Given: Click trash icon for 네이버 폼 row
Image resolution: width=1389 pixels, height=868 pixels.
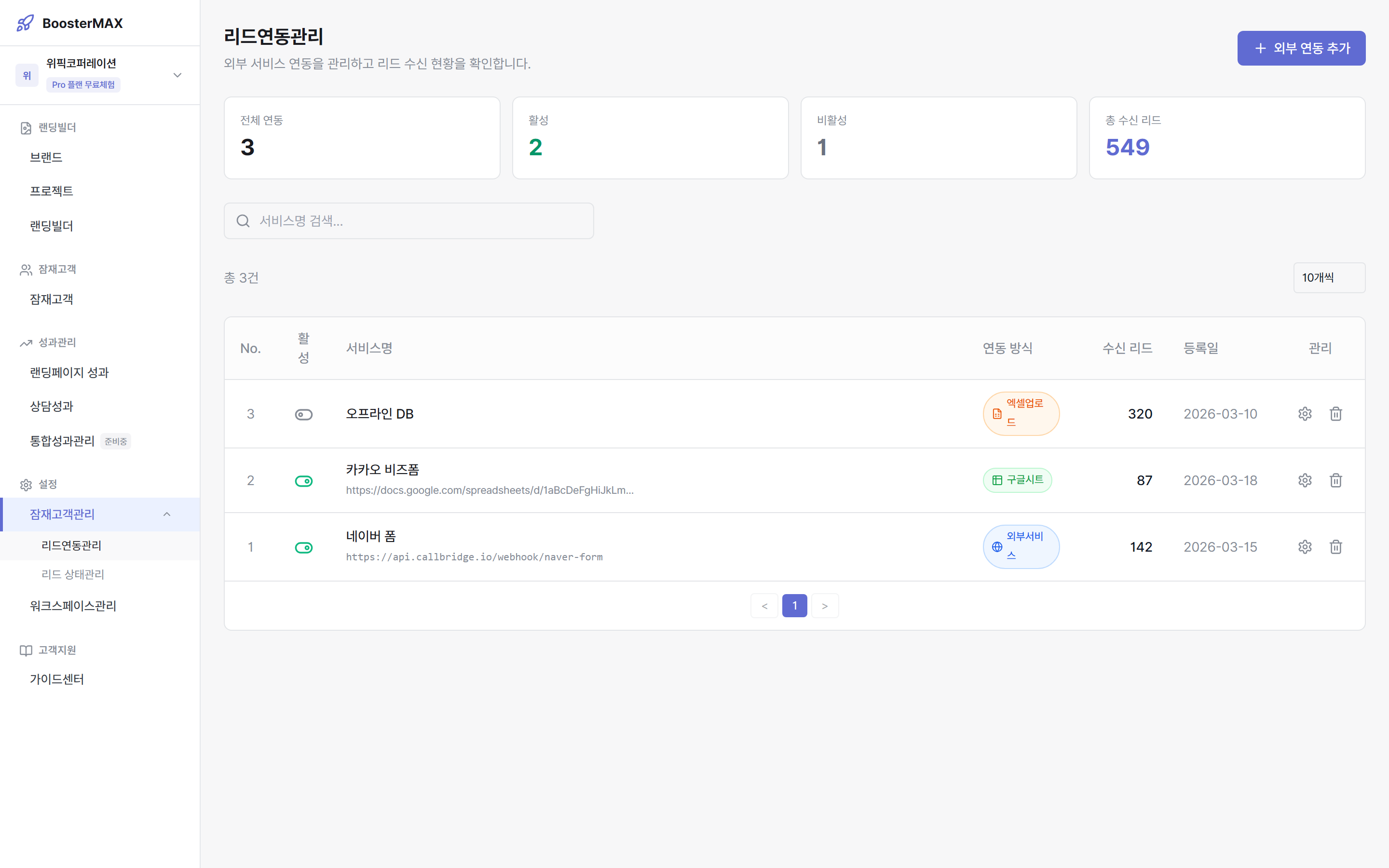Looking at the screenshot, I should pyautogui.click(x=1335, y=547).
